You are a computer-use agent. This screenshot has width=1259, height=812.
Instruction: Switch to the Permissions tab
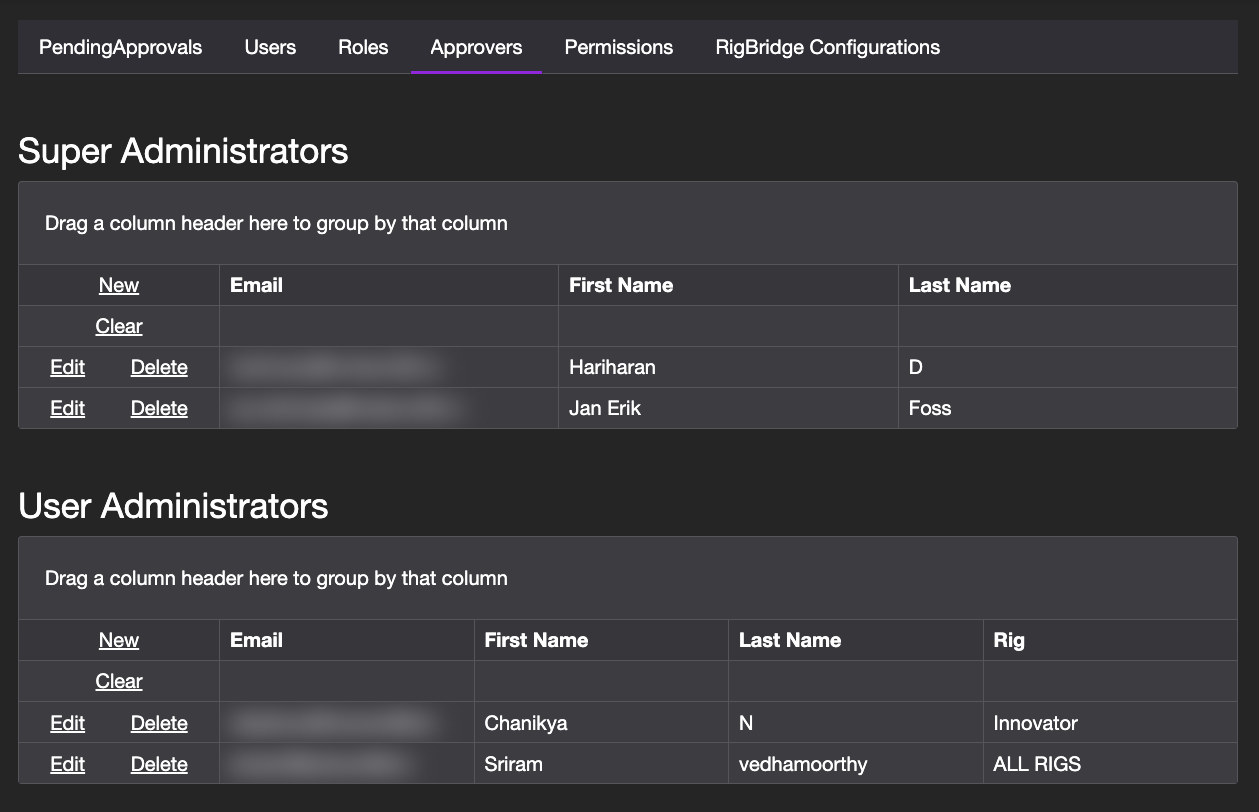tap(618, 47)
